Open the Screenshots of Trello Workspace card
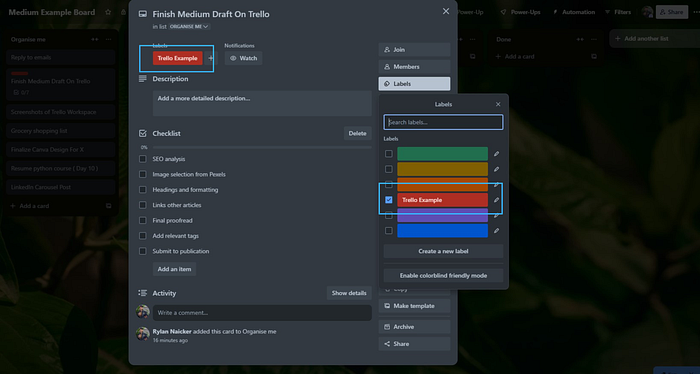This screenshot has width=700, height=374. (61, 112)
